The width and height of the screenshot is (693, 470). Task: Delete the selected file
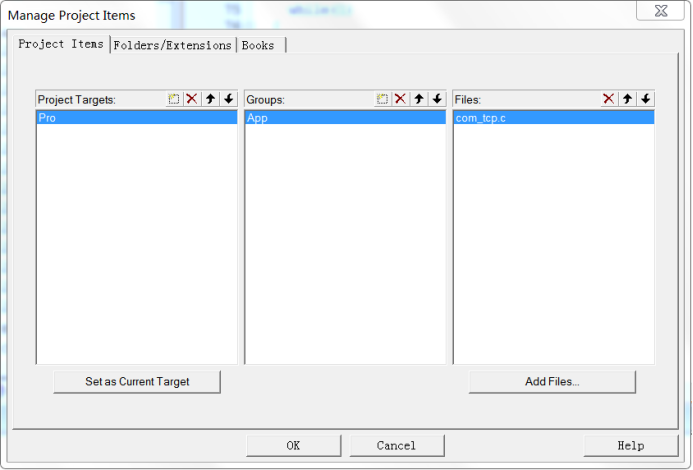click(609, 99)
